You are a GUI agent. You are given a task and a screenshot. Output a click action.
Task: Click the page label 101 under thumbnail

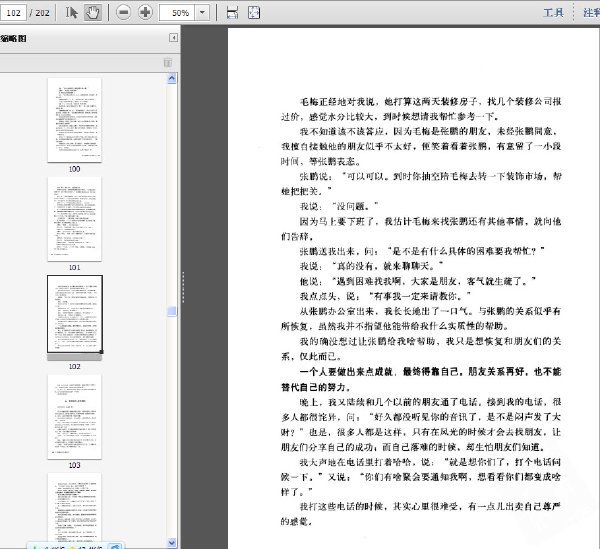(74, 267)
